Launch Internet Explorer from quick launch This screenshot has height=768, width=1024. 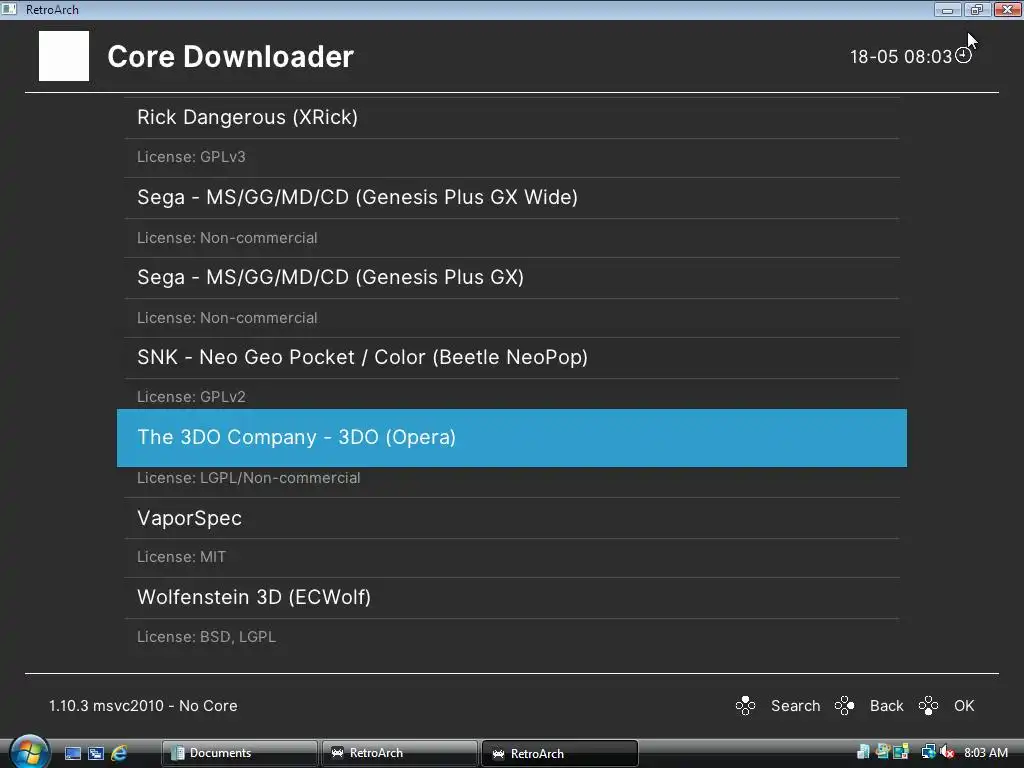click(119, 753)
